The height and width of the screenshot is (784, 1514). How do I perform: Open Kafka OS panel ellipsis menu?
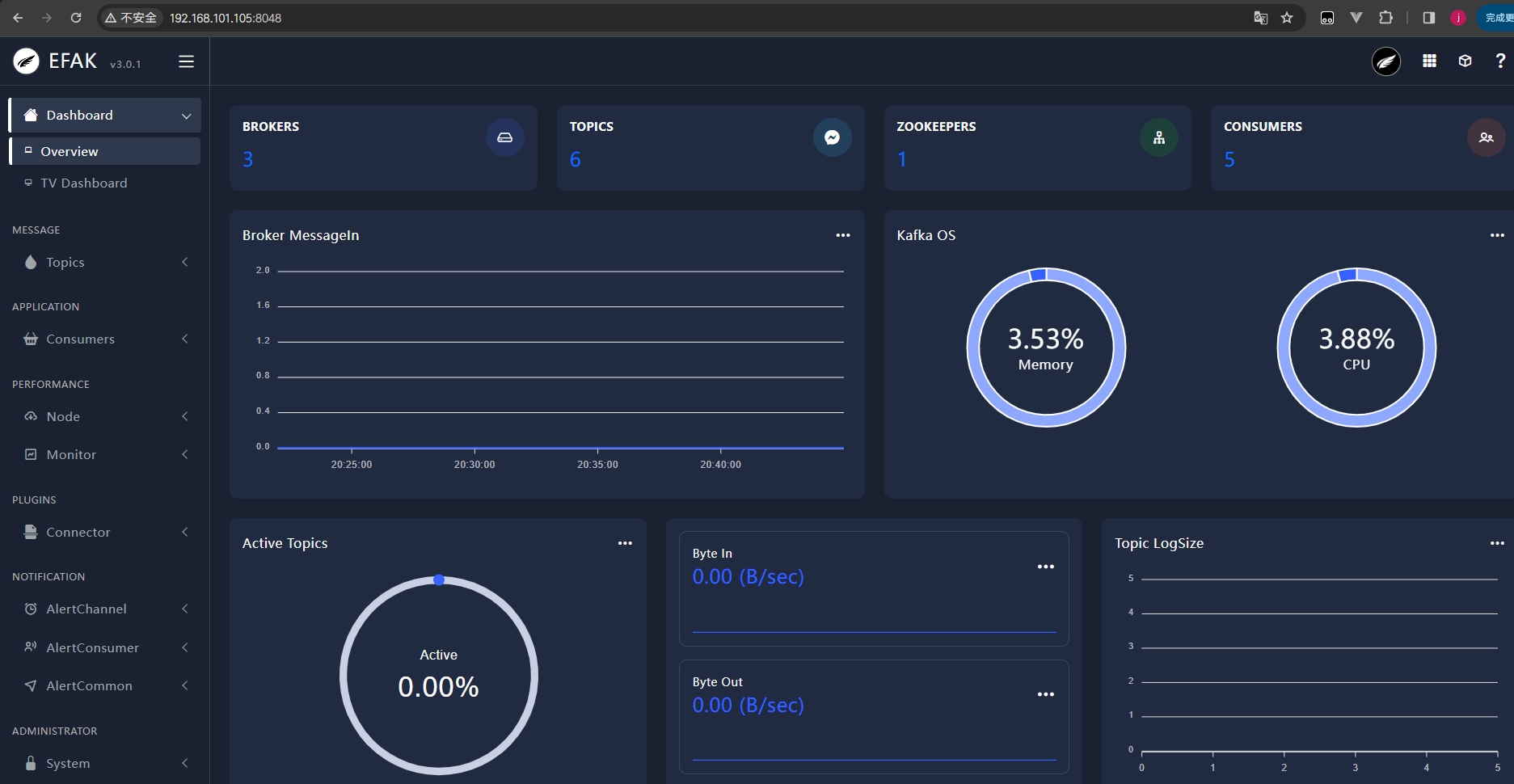pyautogui.click(x=1497, y=235)
